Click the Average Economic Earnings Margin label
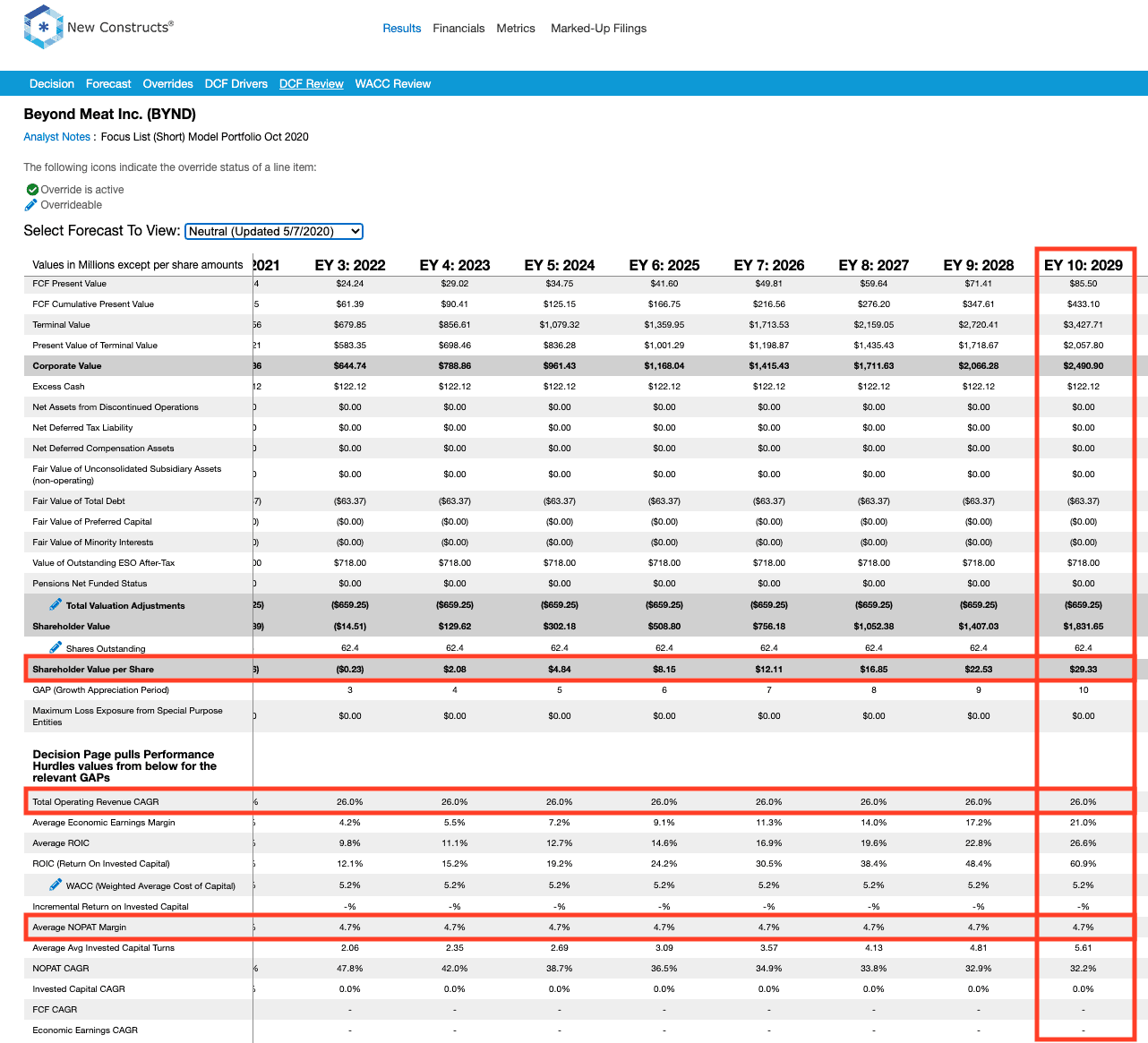The height and width of the screenshot is (1043, 1148). [x=104, y=822]
